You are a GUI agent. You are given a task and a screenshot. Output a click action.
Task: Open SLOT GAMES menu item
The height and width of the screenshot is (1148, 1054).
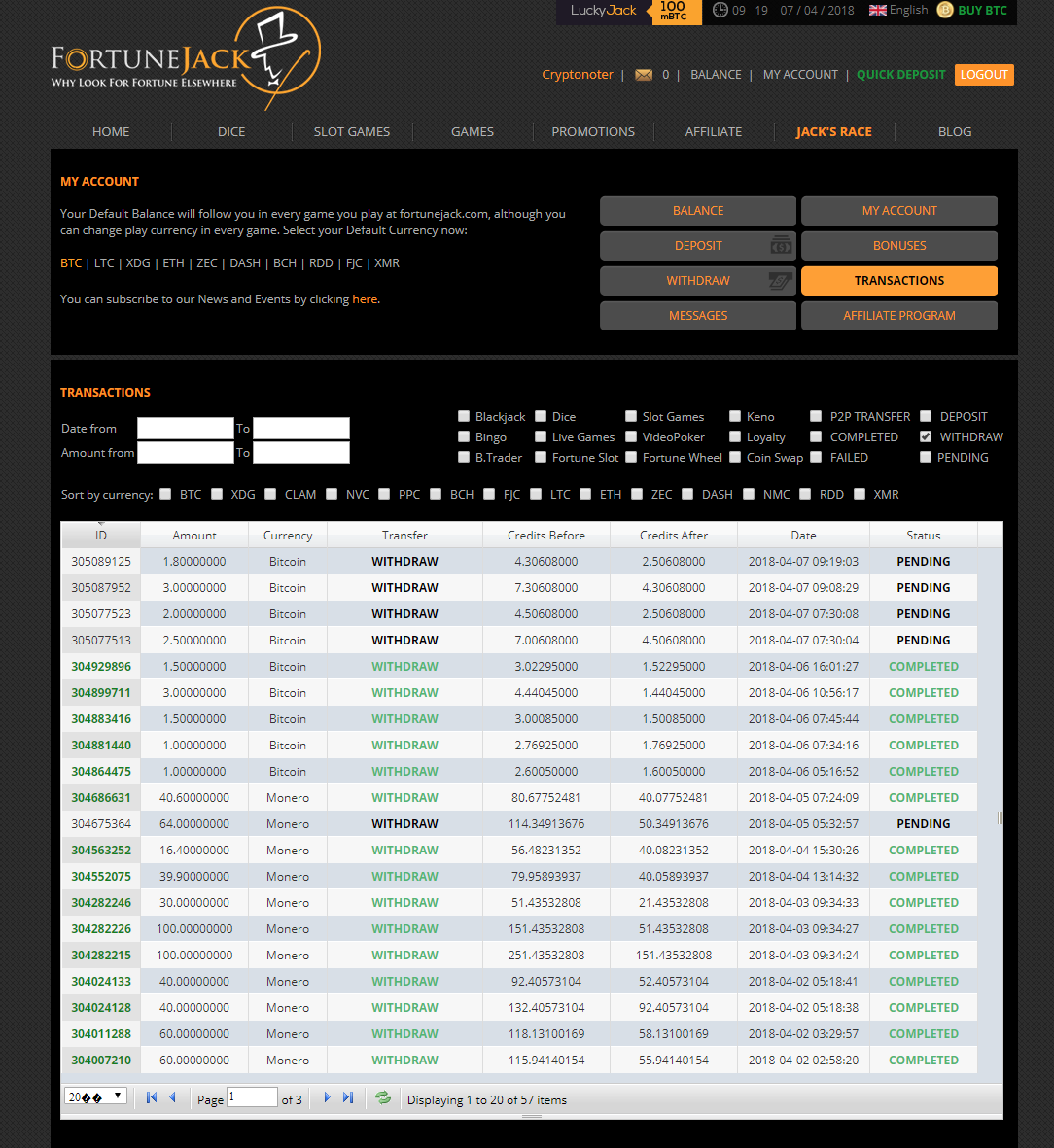352,132
